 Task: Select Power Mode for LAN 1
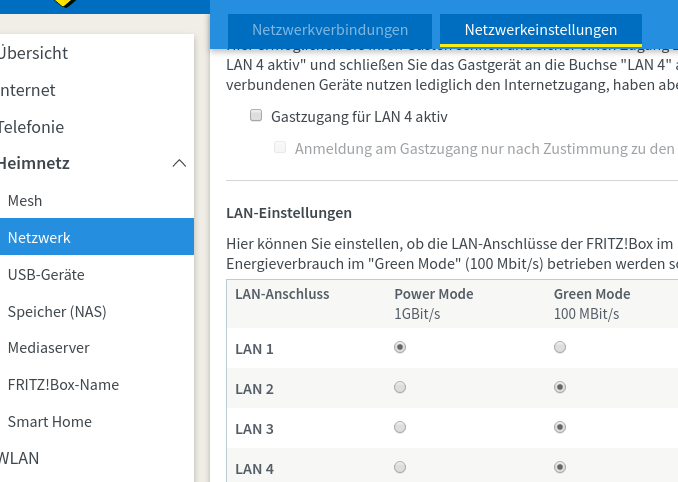400,347
